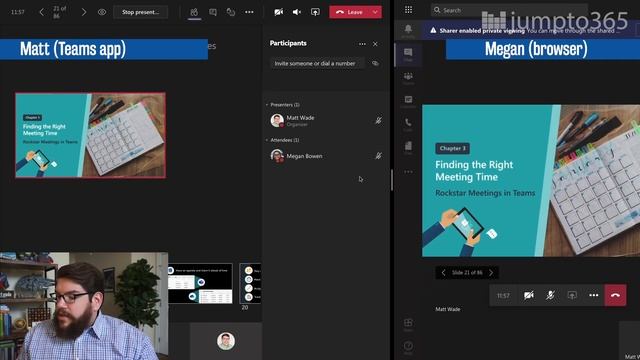
Task: Open Chat in browser Teams sidebar
Action: (408, 55)
